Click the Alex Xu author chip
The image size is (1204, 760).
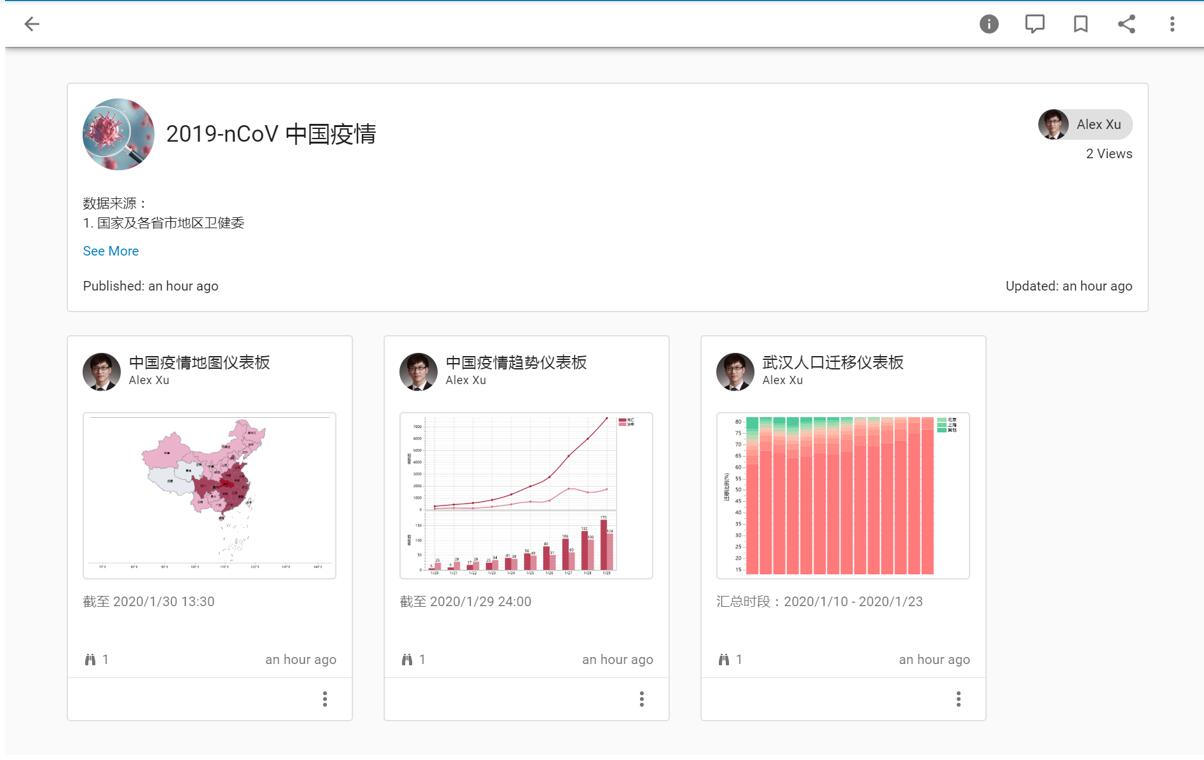point(1085,124)
